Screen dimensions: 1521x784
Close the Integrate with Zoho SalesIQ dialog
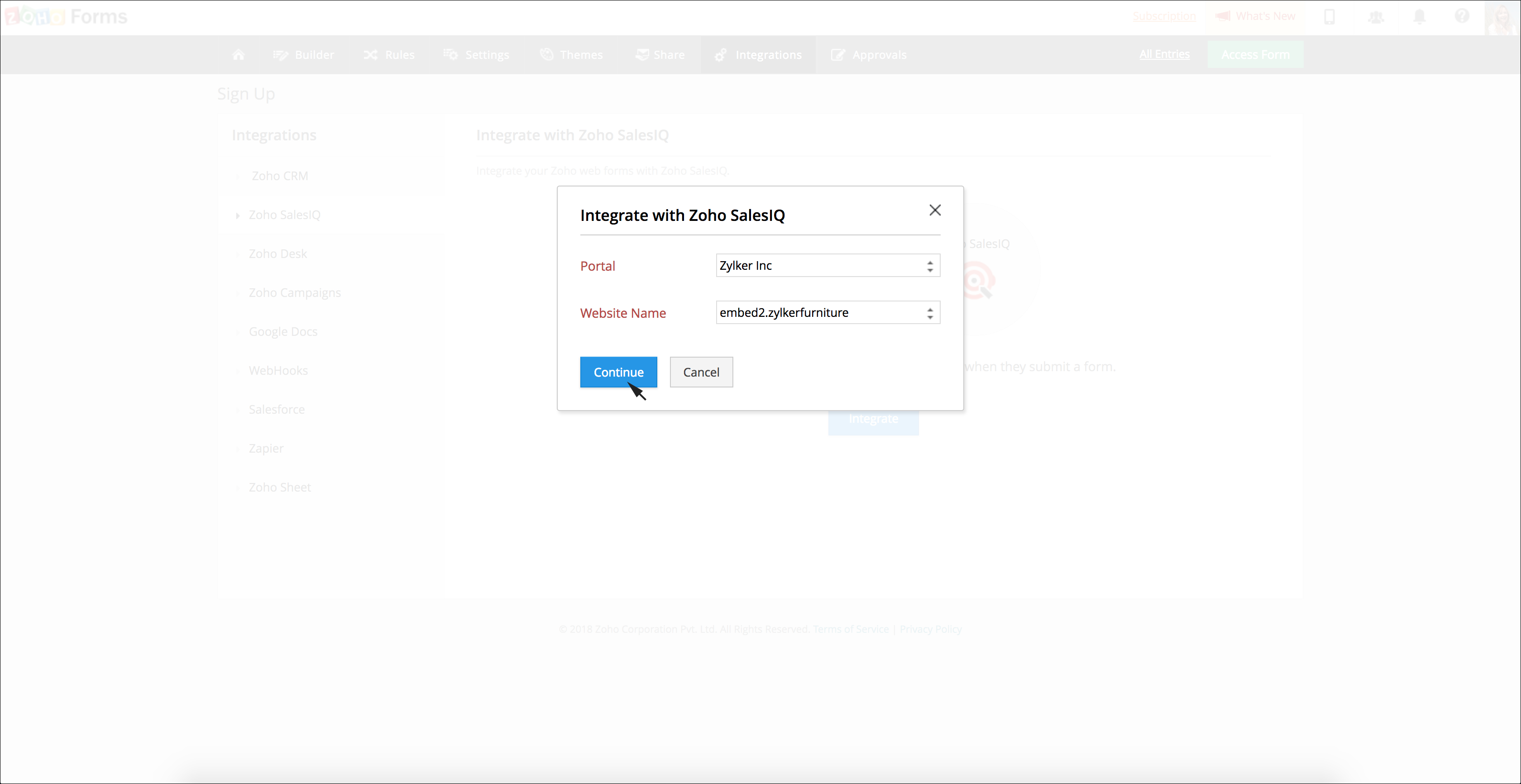point(935,210)
